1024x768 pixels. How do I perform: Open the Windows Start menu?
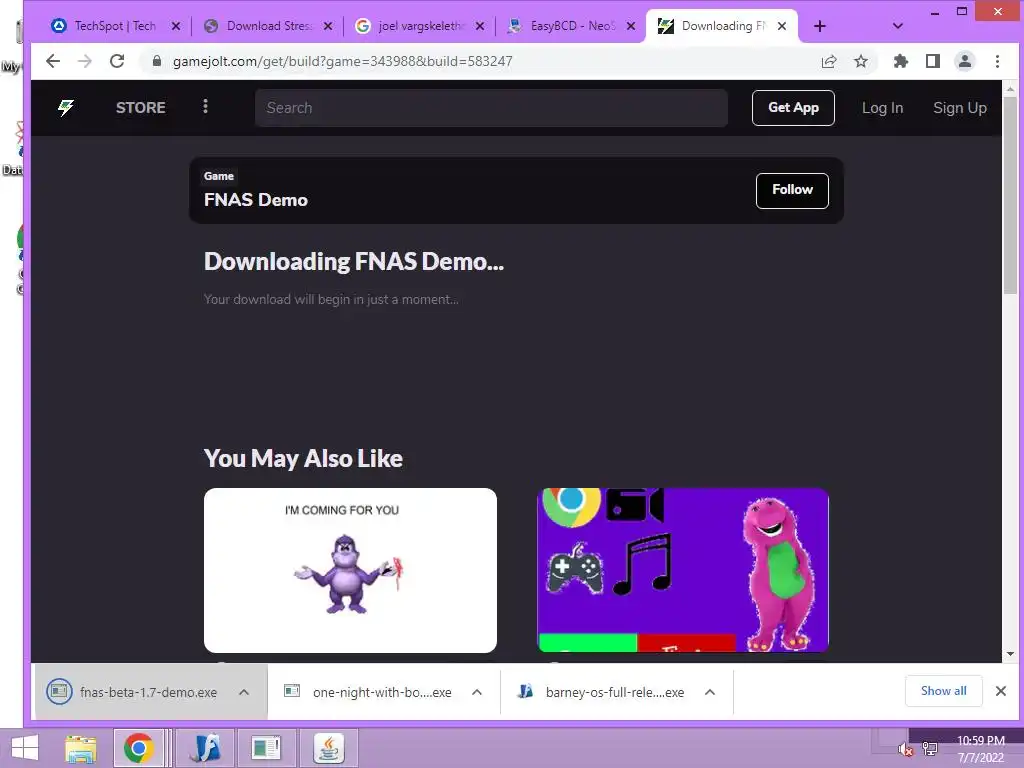click(24, 748)
